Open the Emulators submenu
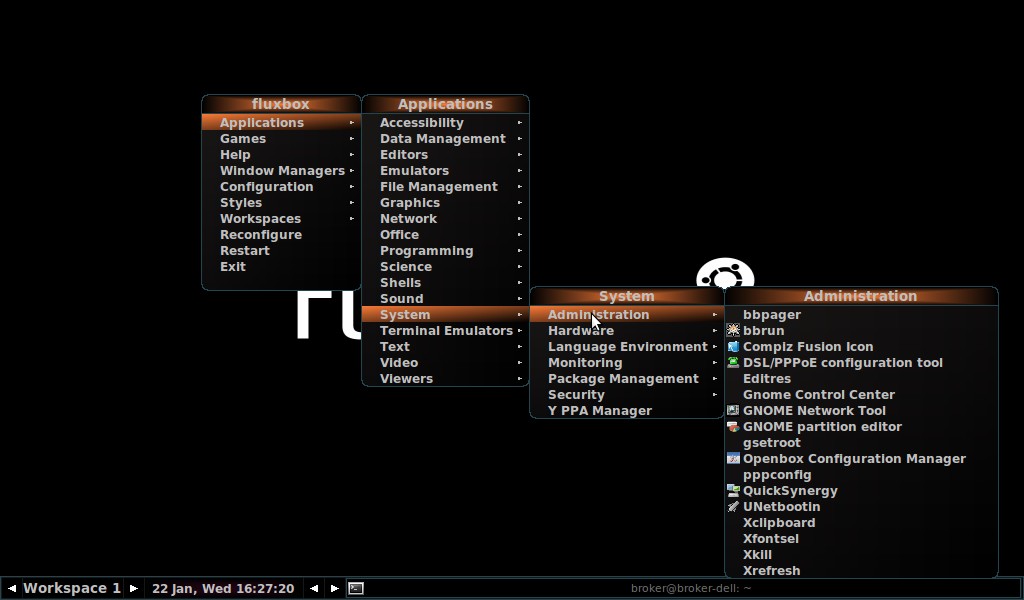Image resolution: width=1024 pixels, height=600 pixels. 445,170
